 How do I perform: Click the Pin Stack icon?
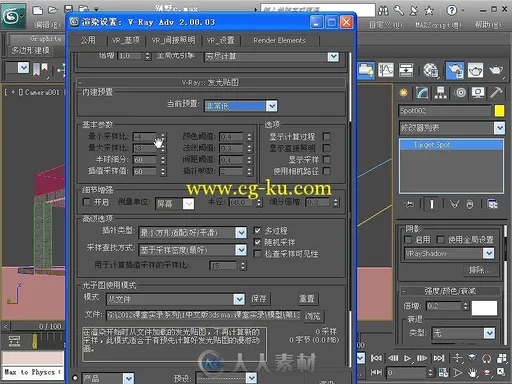410,204
